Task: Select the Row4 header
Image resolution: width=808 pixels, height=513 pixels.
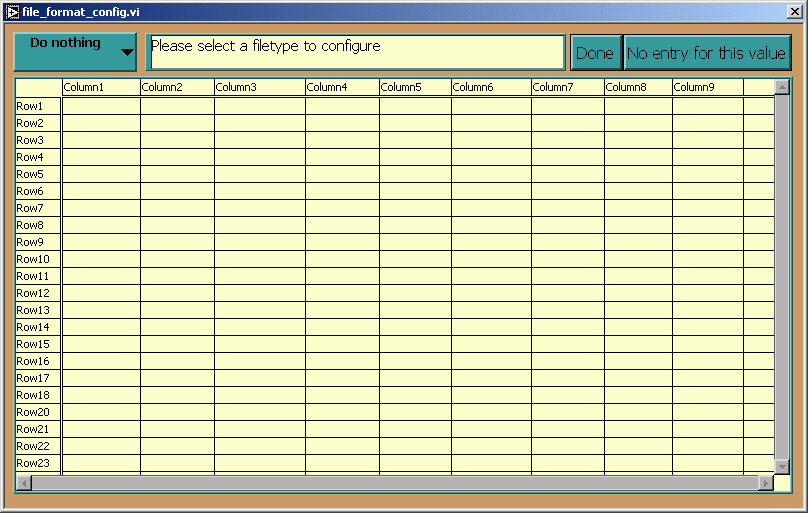Action: pyautogui.click(x=38, y=157)
